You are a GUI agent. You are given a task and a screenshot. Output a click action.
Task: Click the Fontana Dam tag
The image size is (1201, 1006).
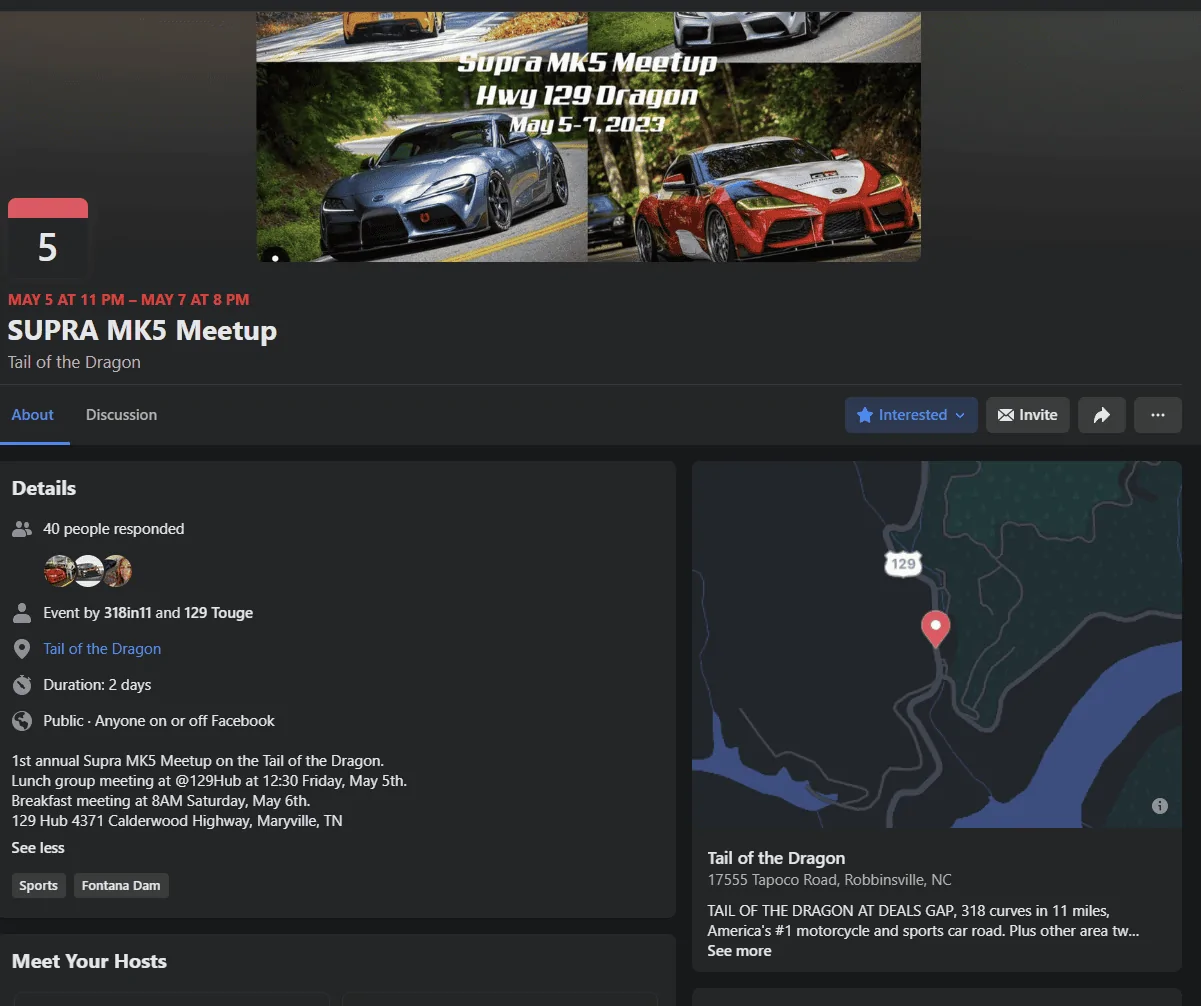(121, 886)
